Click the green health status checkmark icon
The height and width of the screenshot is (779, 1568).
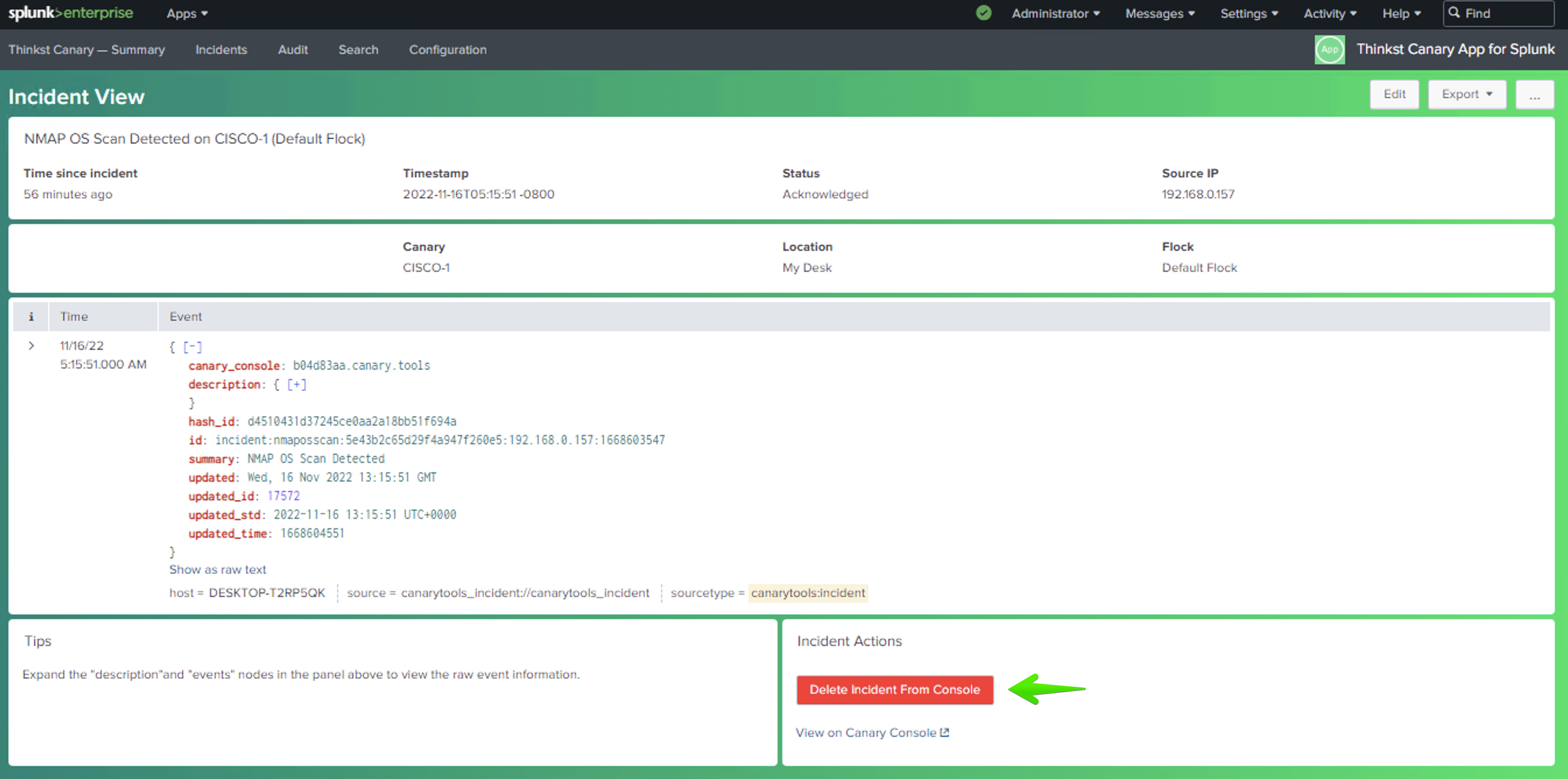point(983,13)
